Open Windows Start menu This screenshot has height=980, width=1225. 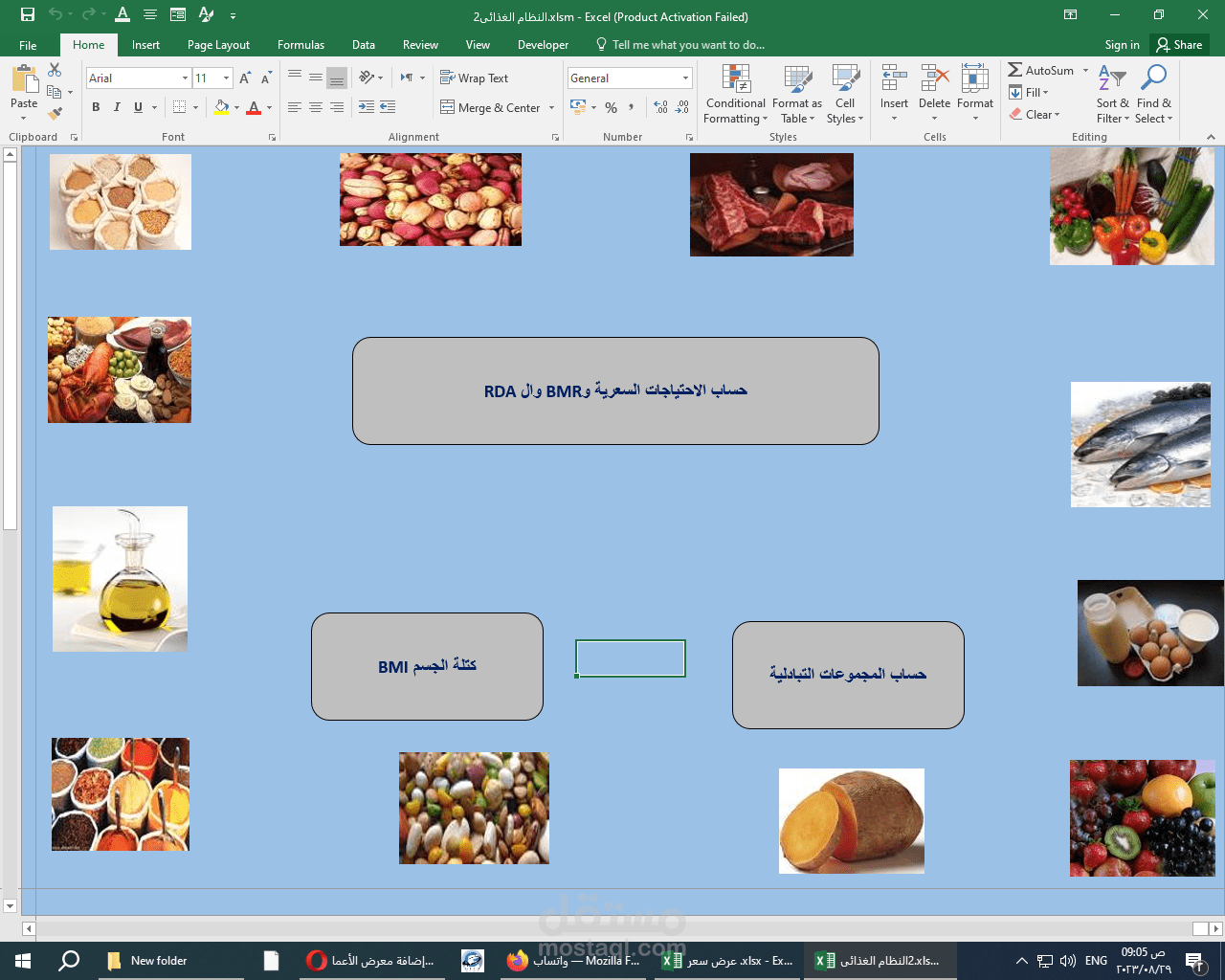click(23, 961)
